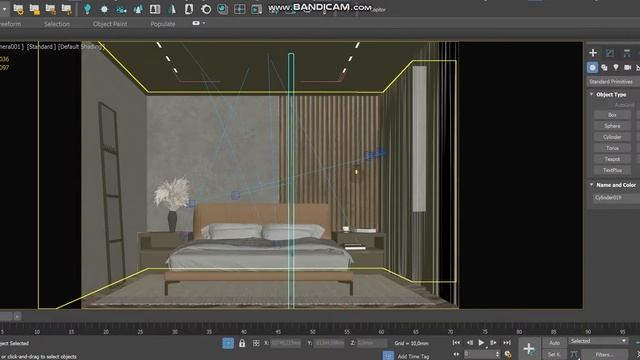Image resolution: width=640 pixels, height=360 pixels.
Task: Click the circular refresh ring icon in toolbar
Action: tap(206, 9)
